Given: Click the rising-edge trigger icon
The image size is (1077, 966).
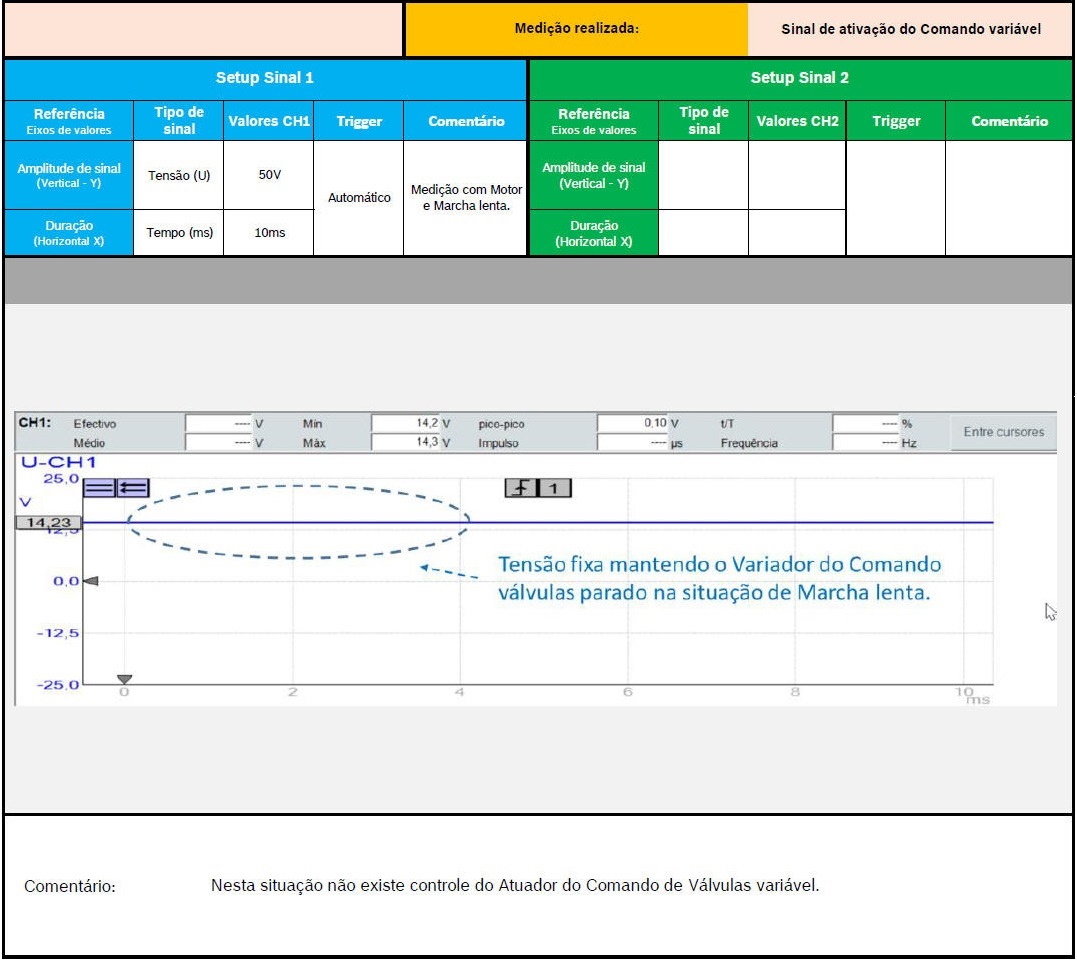Looking at the screenshot, I should (520, 488).
